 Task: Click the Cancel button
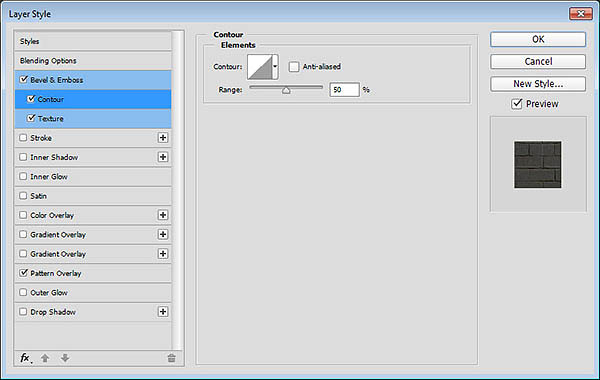pos(538,61)
